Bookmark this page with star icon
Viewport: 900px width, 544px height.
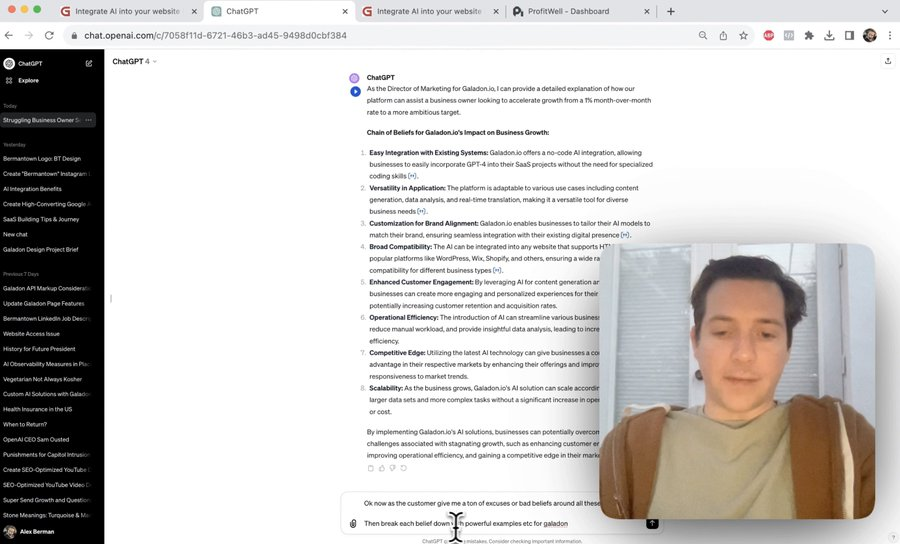tap(743, 36)
